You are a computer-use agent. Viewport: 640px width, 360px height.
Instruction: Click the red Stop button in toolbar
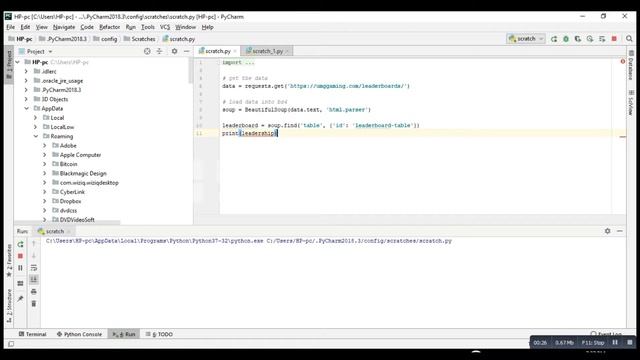(x=614, y=39)
